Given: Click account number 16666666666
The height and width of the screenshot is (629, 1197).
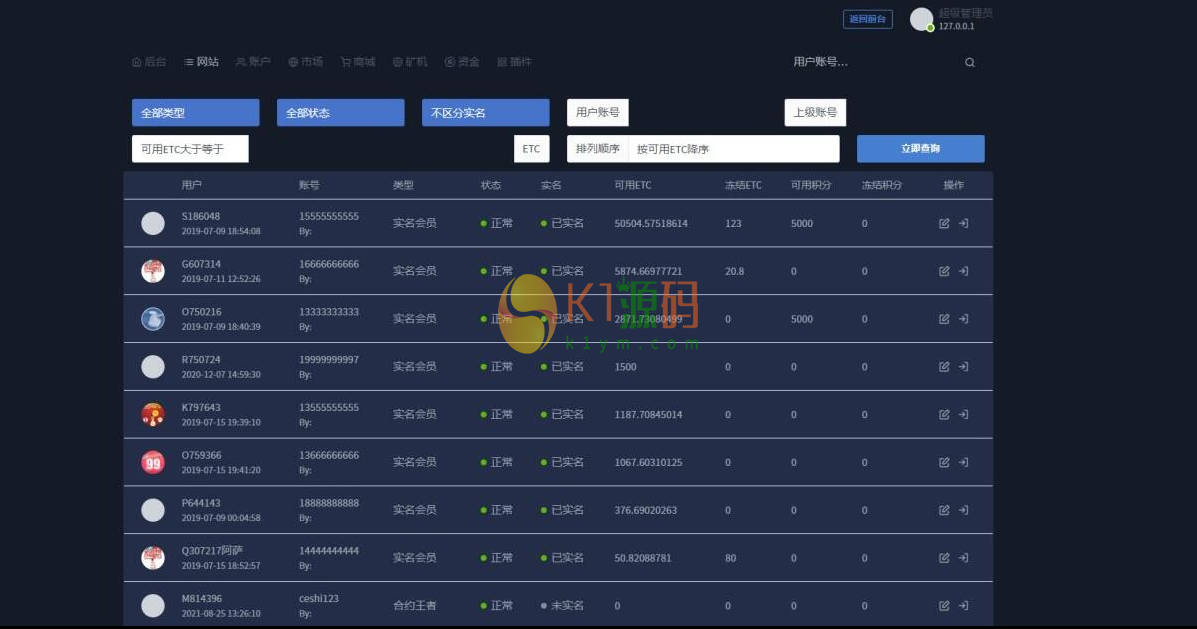Looking at the screenshot, I should coord(329,264).
